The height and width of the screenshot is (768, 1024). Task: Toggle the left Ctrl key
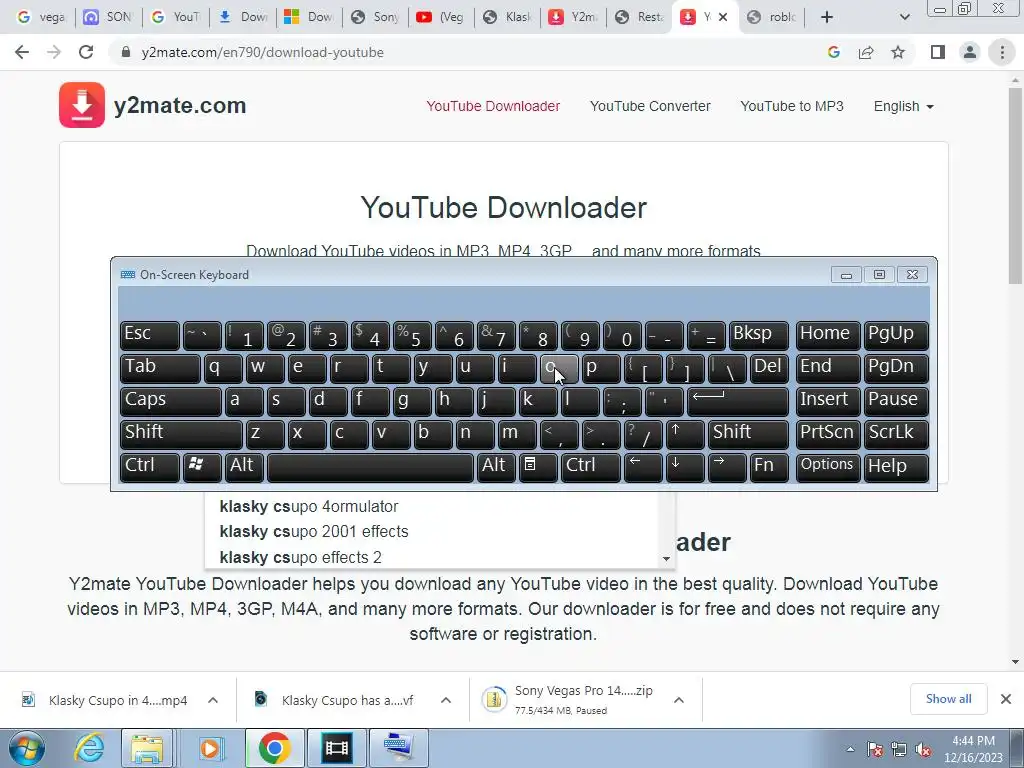[150, 466]
